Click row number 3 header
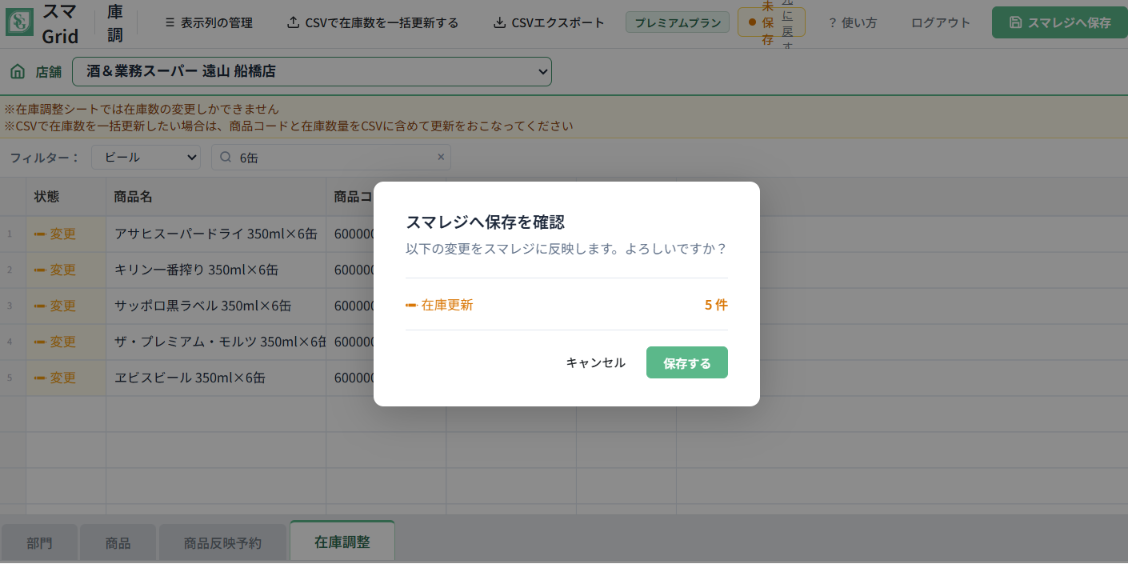Image resolution: width=1129 pixels, height=564 pixels. point(12,305)
